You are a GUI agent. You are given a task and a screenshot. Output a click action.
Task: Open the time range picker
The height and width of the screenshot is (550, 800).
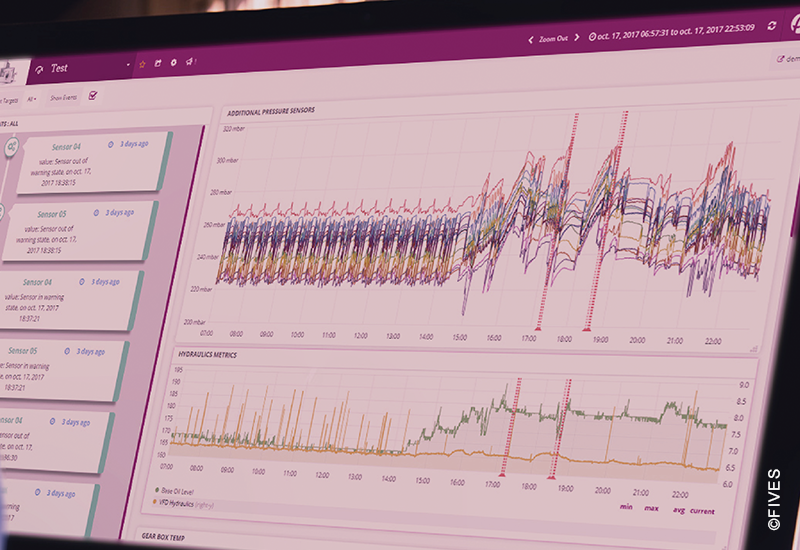[671, 32]
